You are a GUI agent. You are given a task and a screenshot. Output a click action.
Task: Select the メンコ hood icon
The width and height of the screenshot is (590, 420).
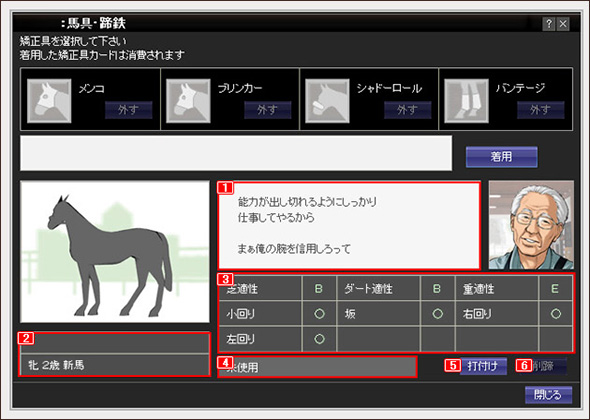49,101
